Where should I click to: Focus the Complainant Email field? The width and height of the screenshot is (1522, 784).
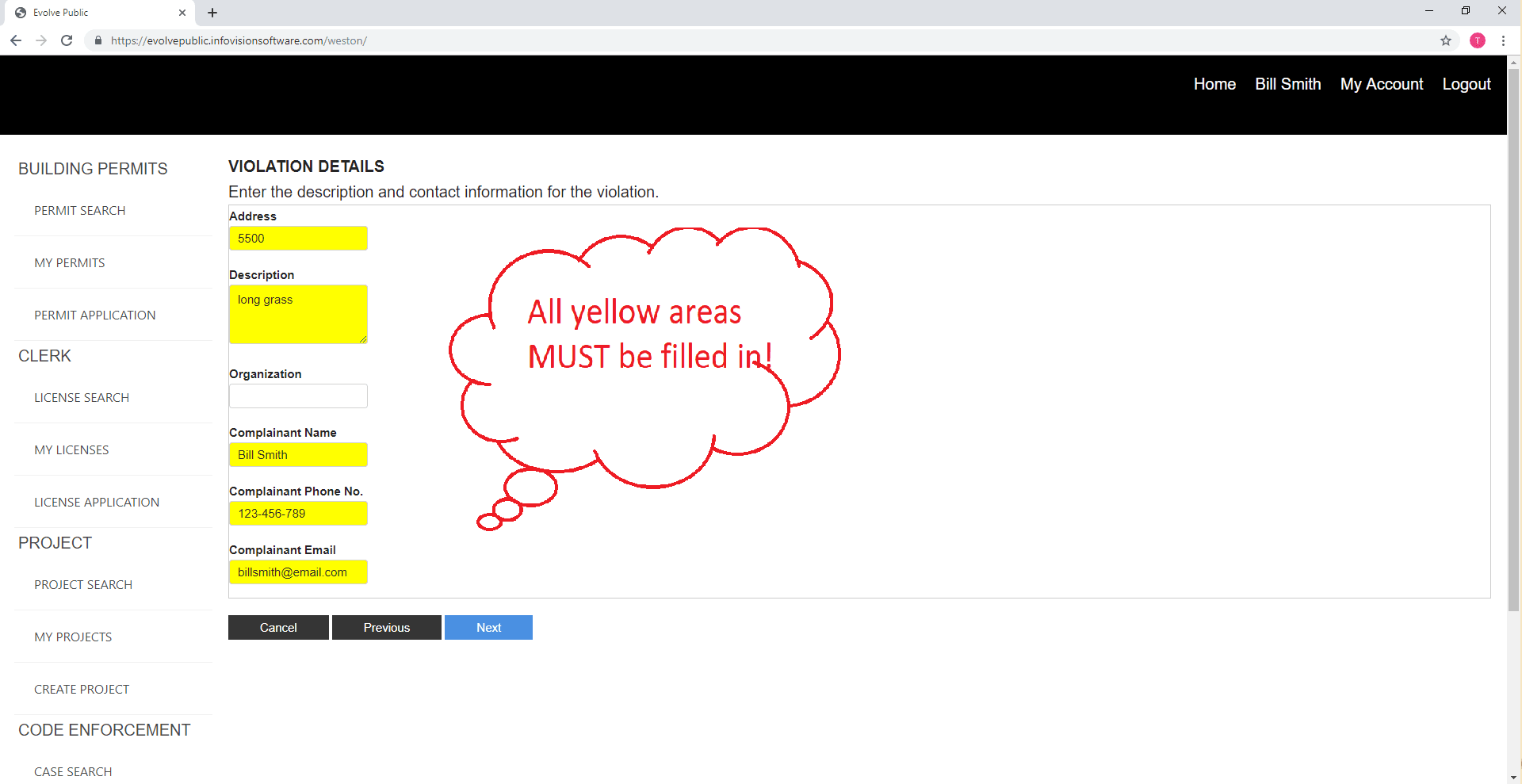(298, 572)
